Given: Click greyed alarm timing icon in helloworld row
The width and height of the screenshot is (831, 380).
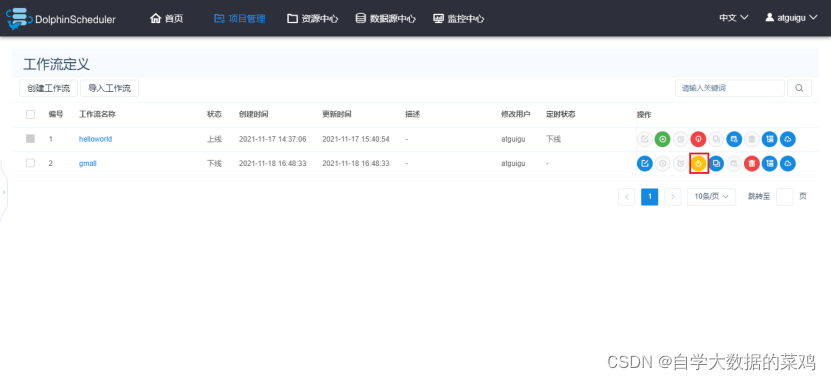Looking at the screenshot, I should pos(680,139).
